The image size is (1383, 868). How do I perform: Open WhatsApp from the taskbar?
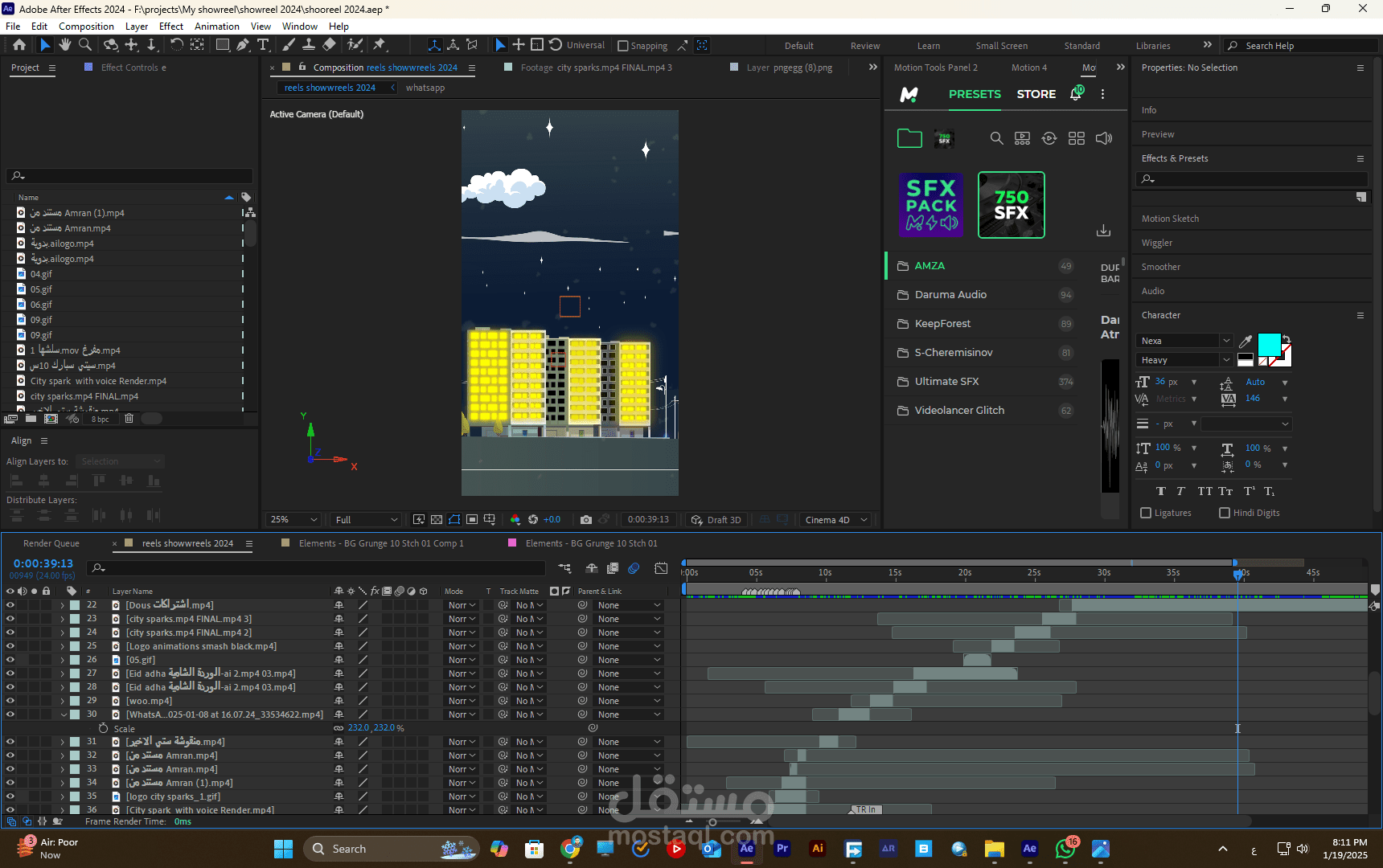click(x=1065, y=849)
